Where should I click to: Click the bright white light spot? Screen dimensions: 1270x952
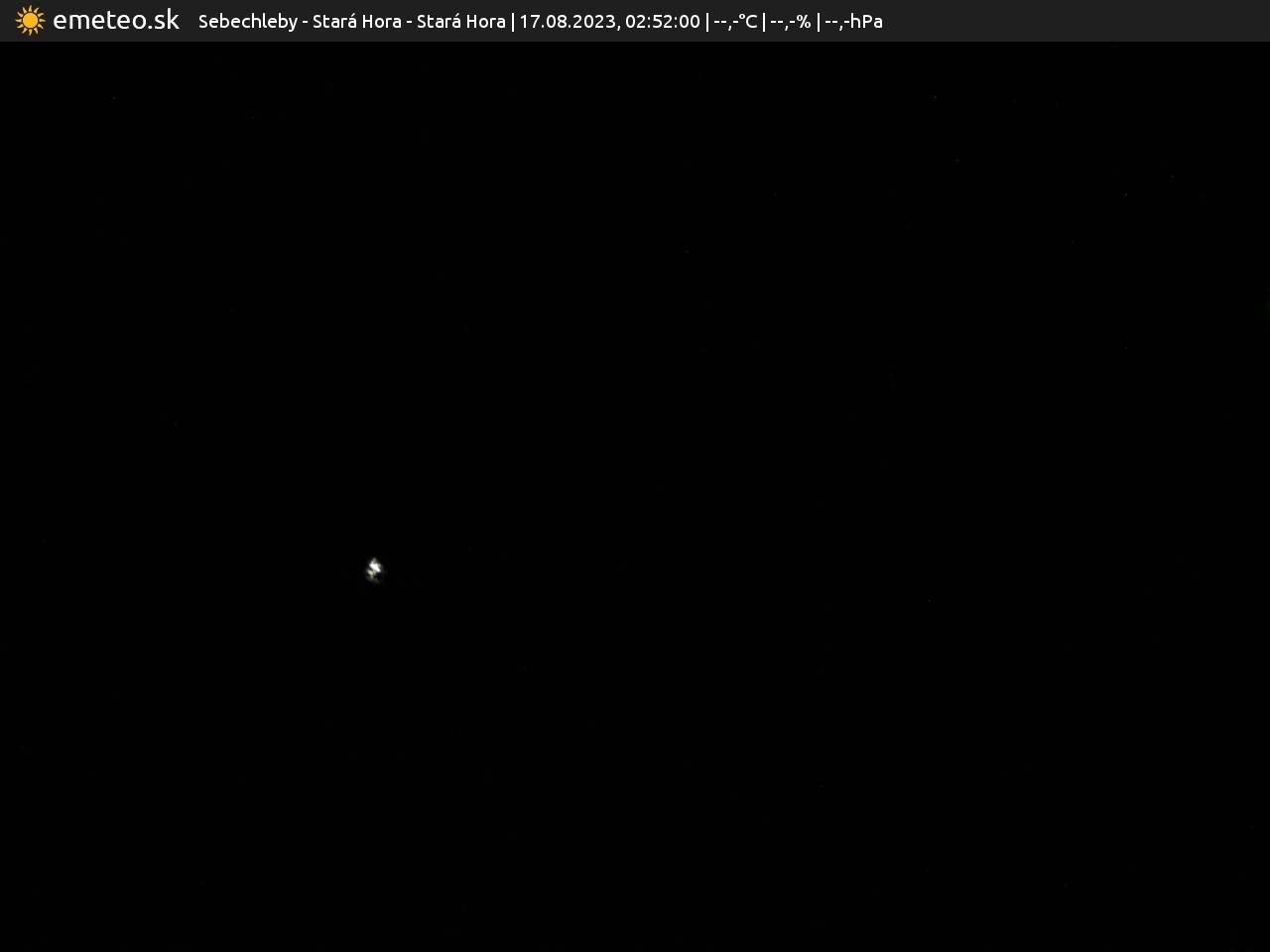[374, 568]
